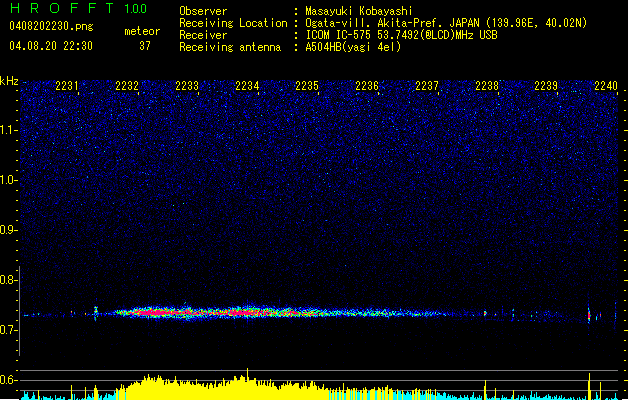Click the 2237 time marker
Image resolution: width=629 pixels, height=400 pixels.
427,86
